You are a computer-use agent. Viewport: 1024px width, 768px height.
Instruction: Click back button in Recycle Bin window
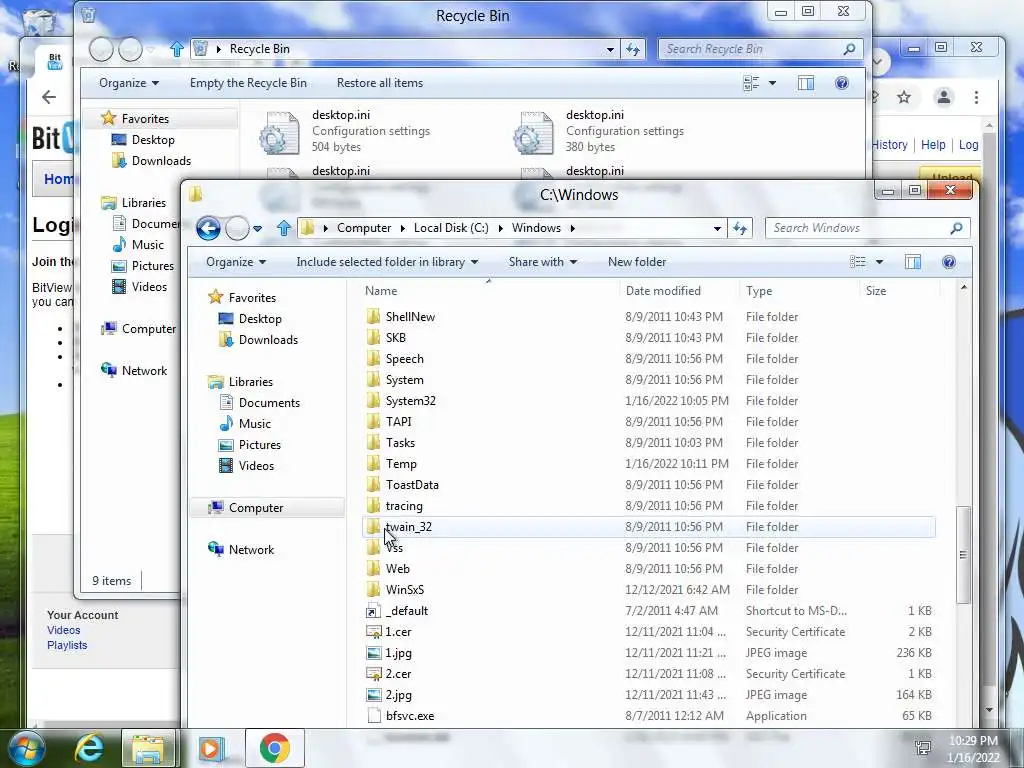coord(101,49)
